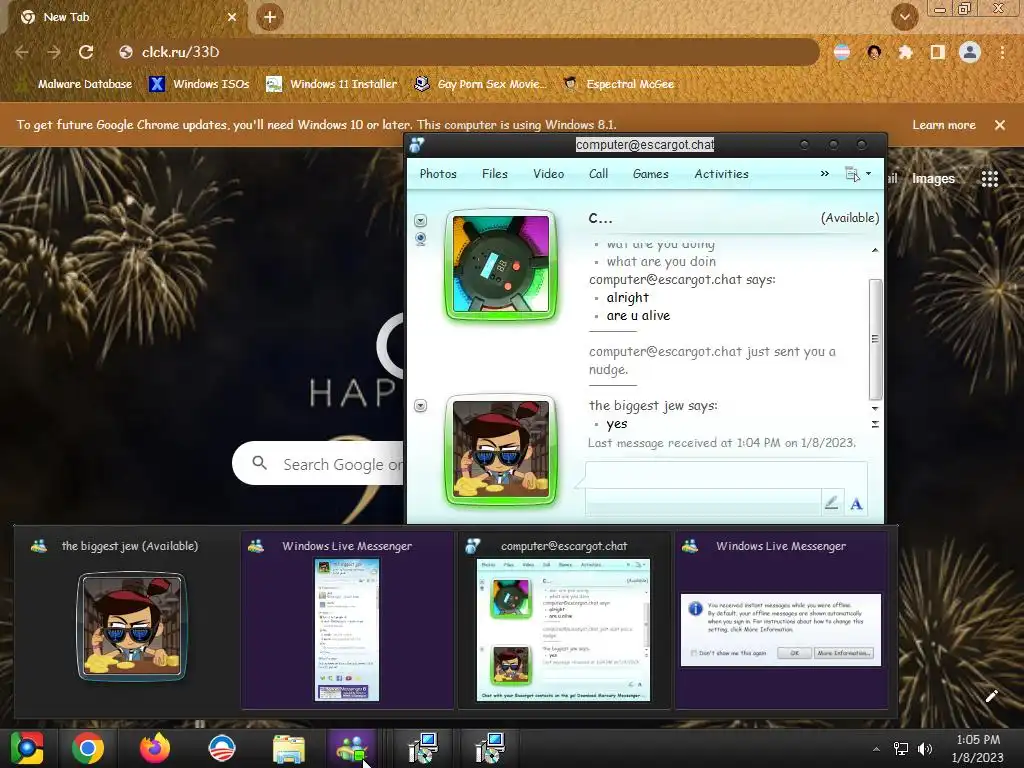Open the Windows 11 Installer bookmark
The width and height of the screenshot is (1024, 768).
[332, 84]
